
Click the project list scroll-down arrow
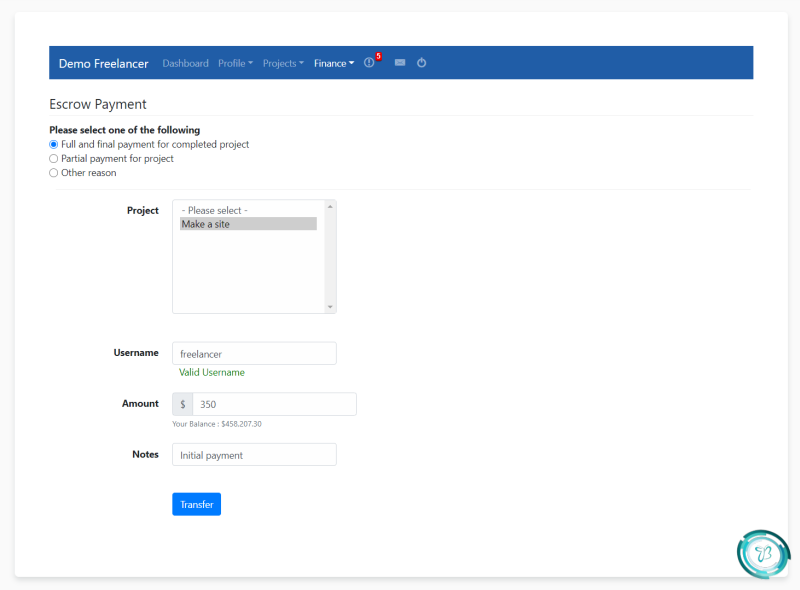tap(330, 307)
